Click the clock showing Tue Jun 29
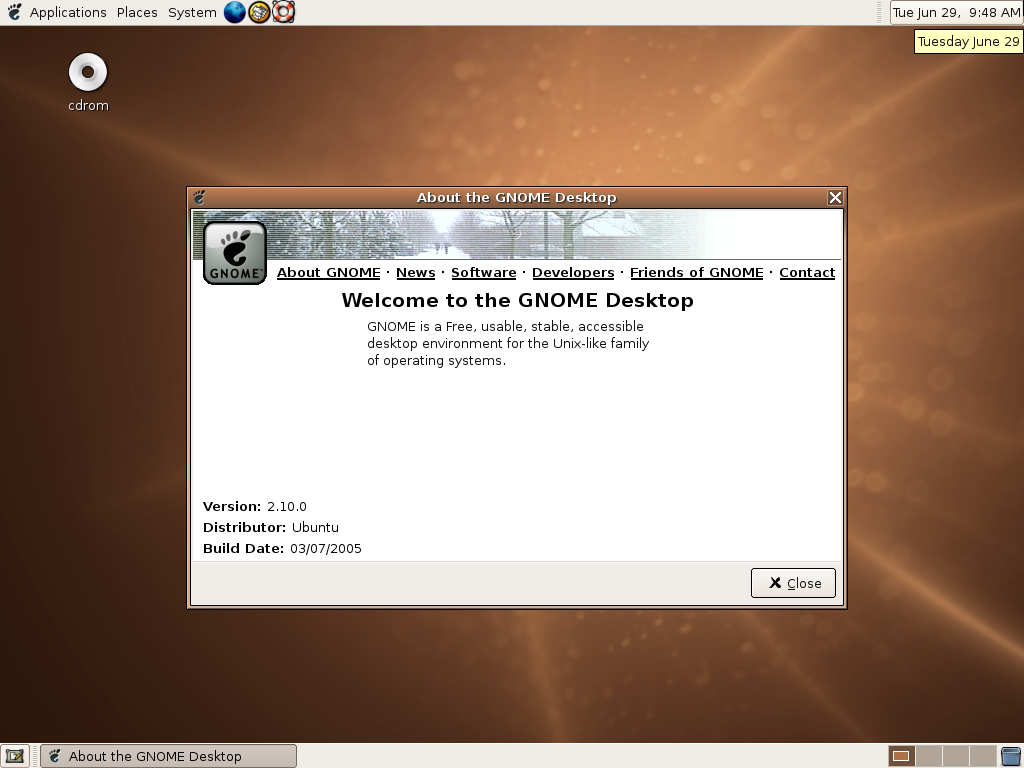The width and height of the screenshot is (1024, 768). (x=954, y=12)
